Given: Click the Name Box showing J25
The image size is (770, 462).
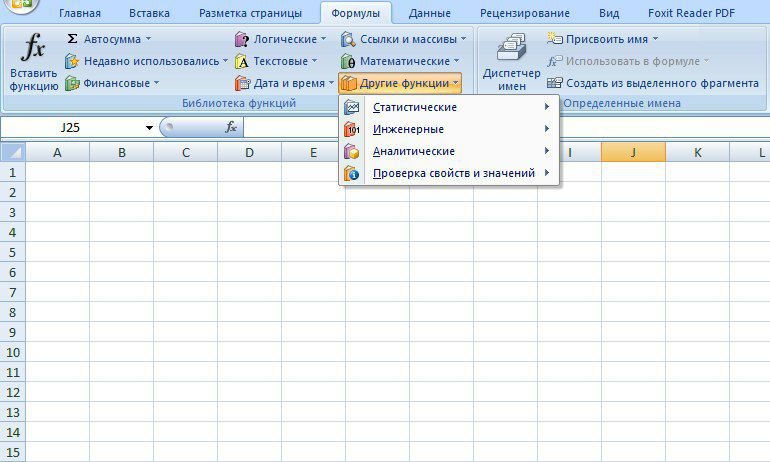Looking at the screenshot, I should click(x=71, y=128).
